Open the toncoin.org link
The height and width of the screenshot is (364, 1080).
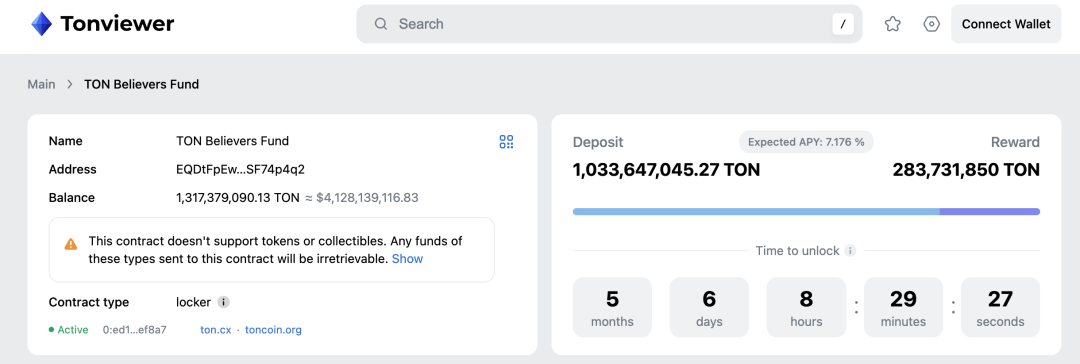[x=273, y=330]
